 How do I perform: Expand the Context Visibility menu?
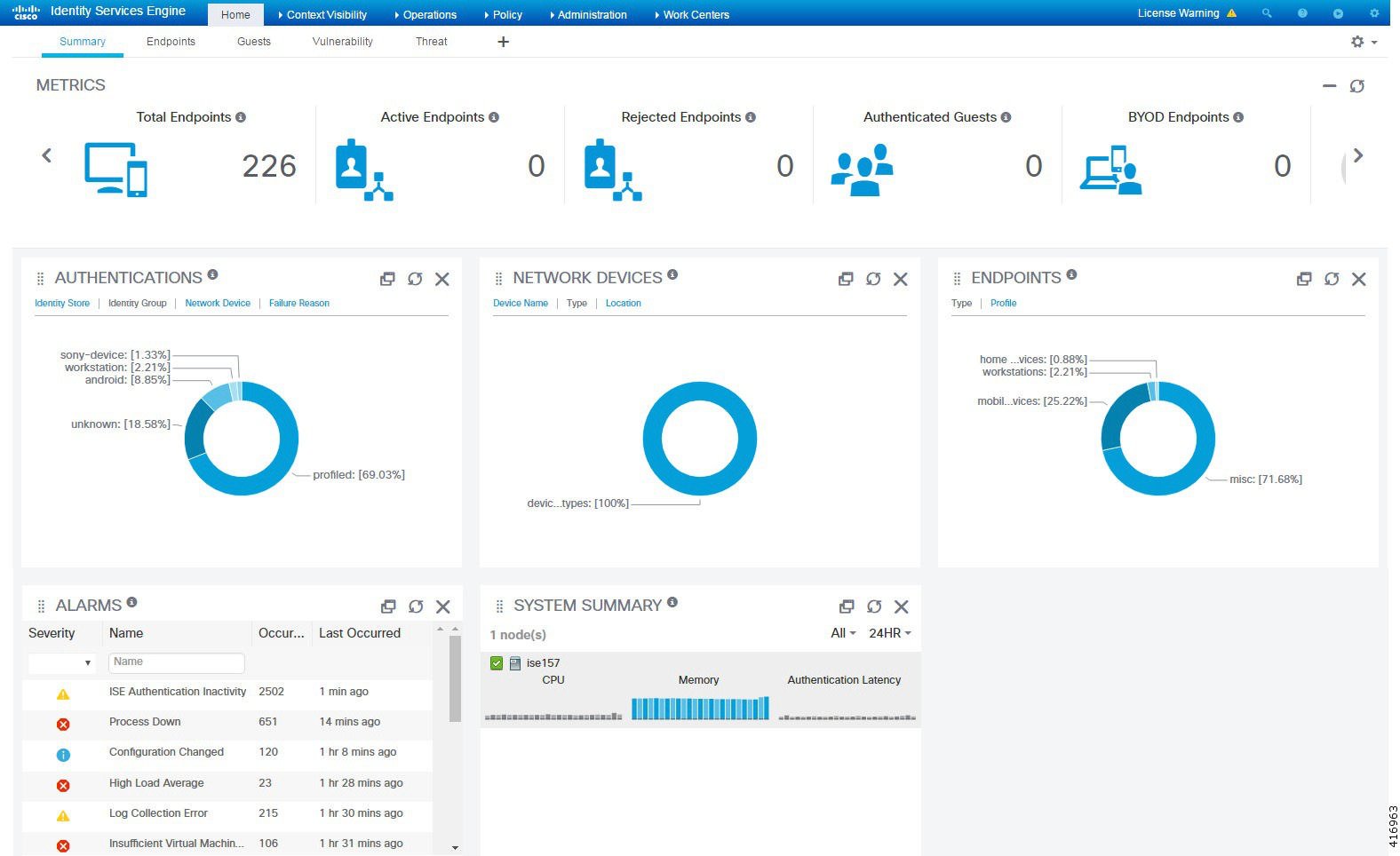(x=322, y=15)
